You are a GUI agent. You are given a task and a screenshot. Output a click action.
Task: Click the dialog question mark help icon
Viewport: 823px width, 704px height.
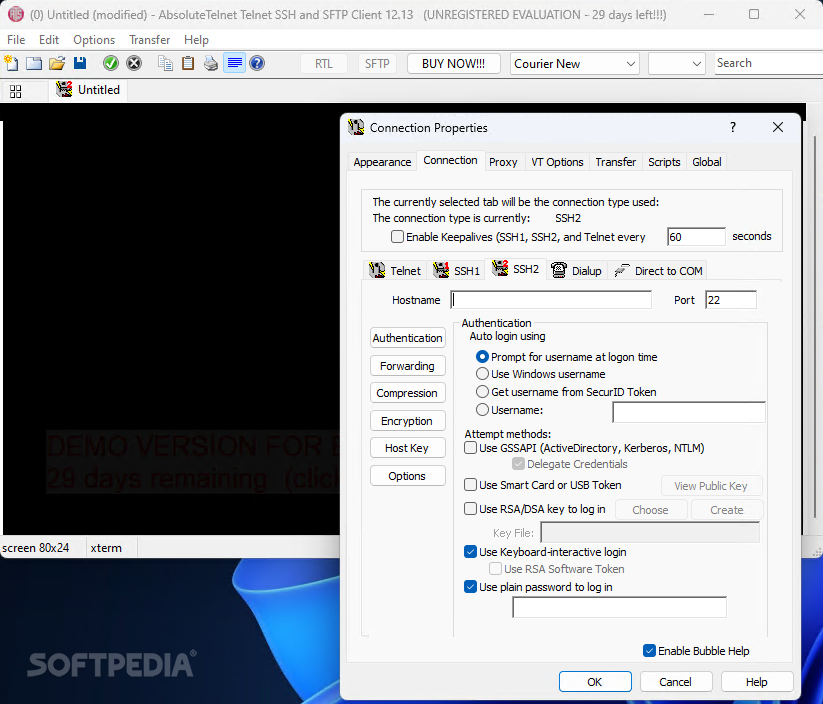point(733,127)
